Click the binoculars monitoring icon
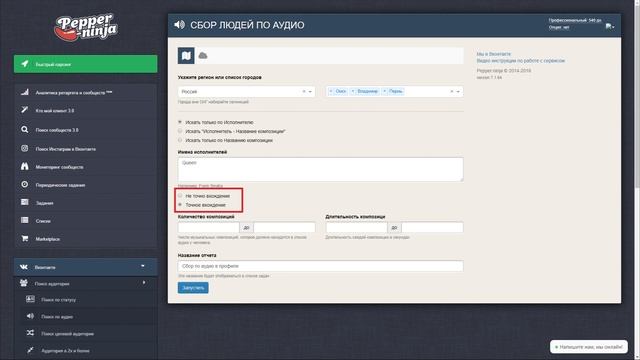 click(x=25, y=167)
